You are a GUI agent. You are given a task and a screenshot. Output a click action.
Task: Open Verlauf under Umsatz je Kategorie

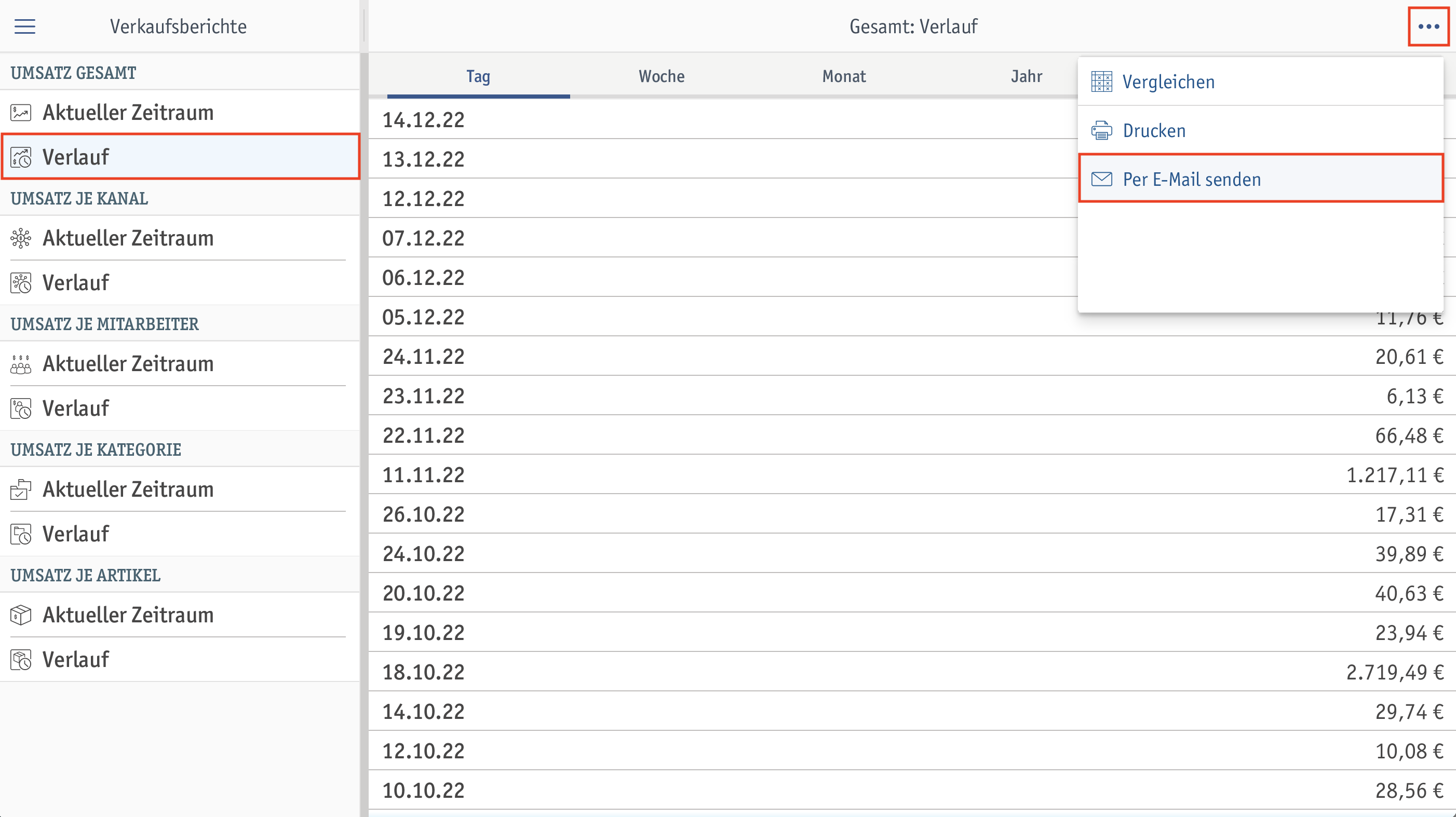(x=180, y=534)
